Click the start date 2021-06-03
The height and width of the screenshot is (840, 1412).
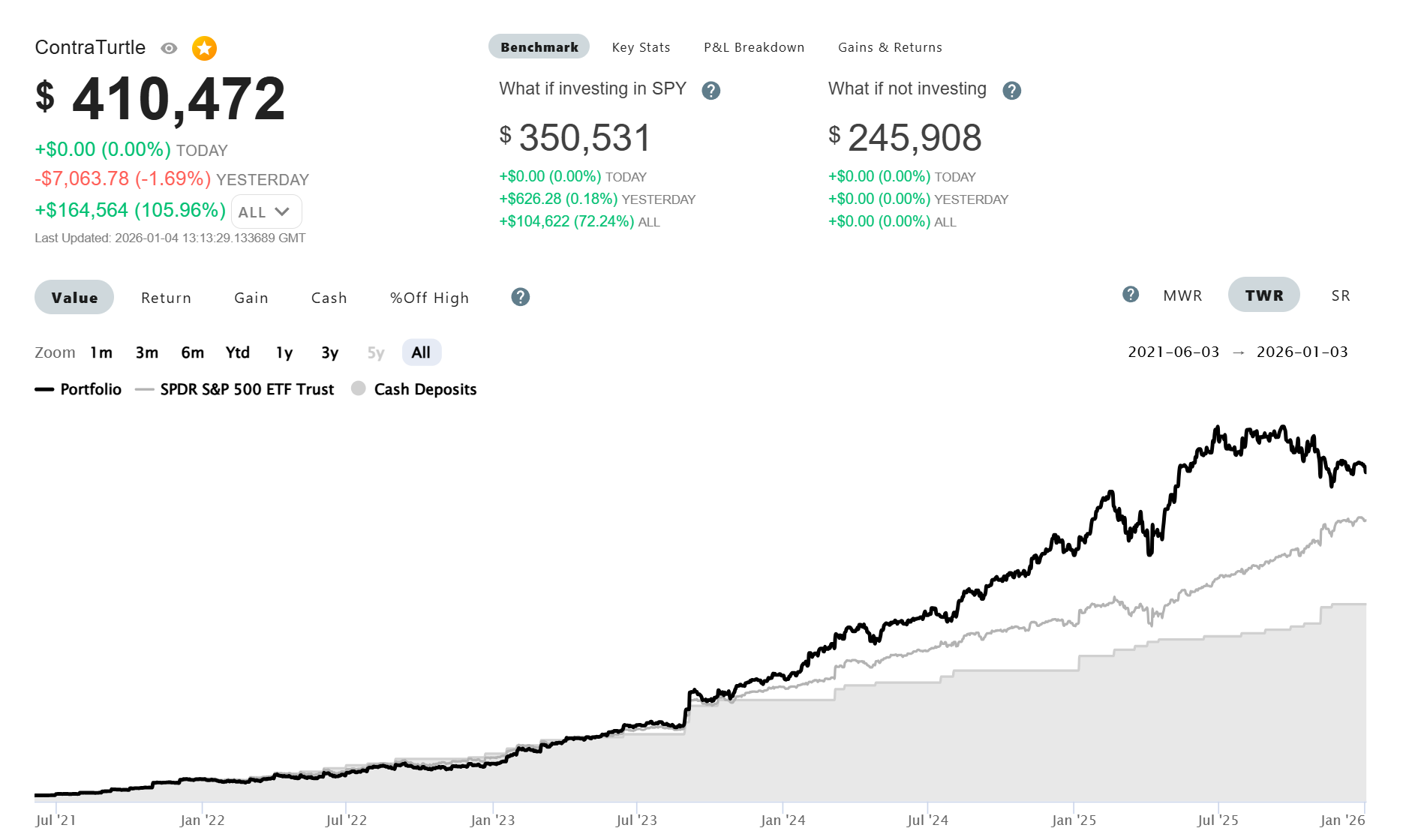pyautogui.click(x=1173, y=352)
